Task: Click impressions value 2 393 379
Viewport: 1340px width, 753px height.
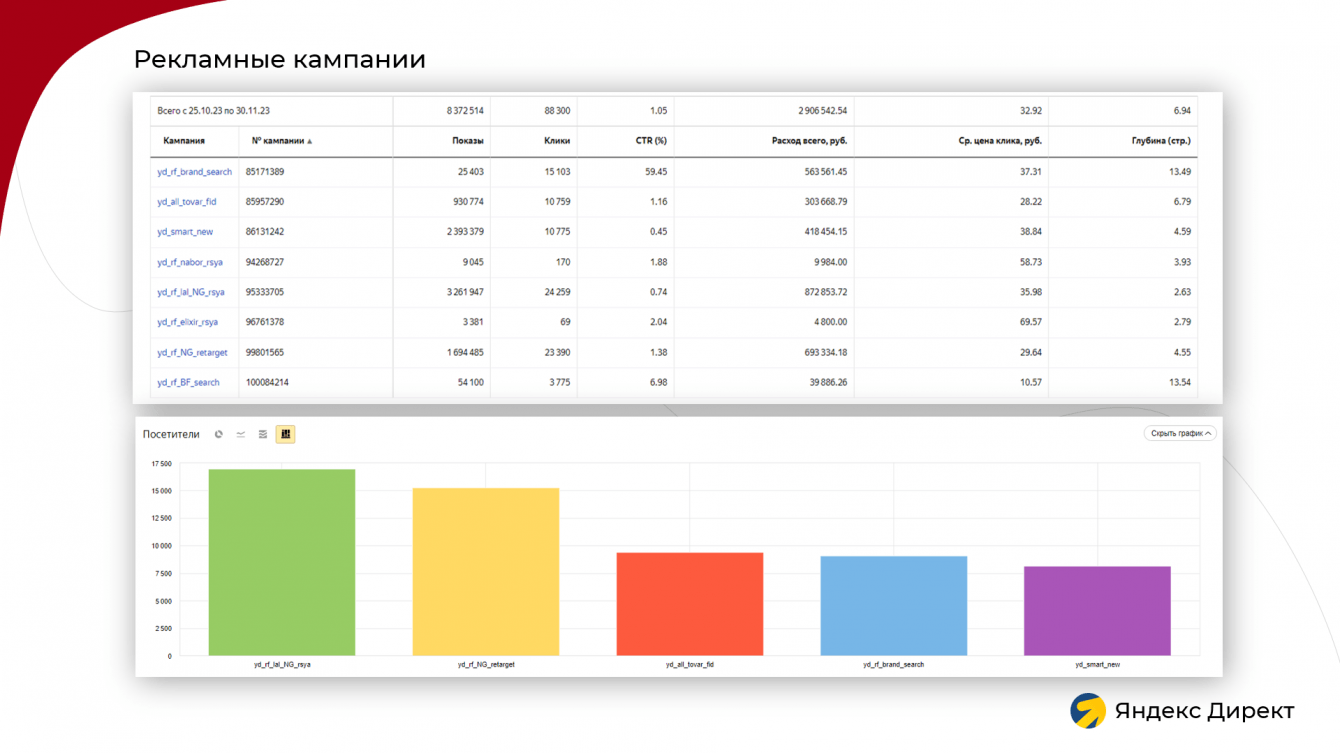Action: [x=465, y=232]
